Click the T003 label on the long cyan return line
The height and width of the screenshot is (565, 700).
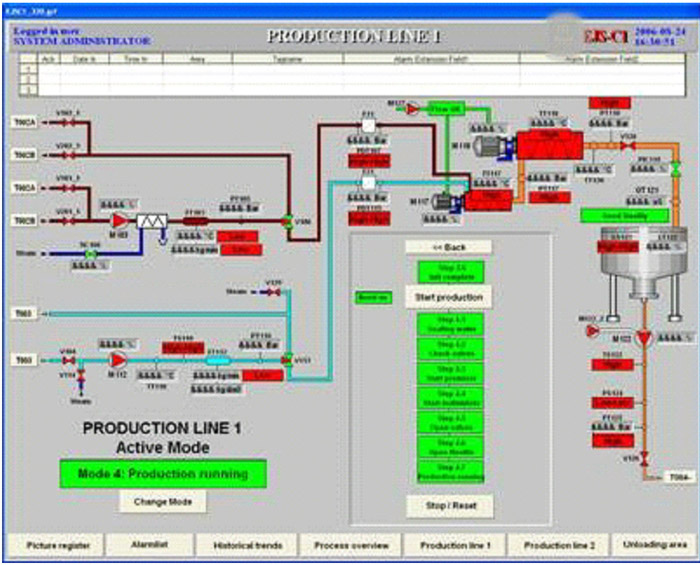tap(24, 314)
